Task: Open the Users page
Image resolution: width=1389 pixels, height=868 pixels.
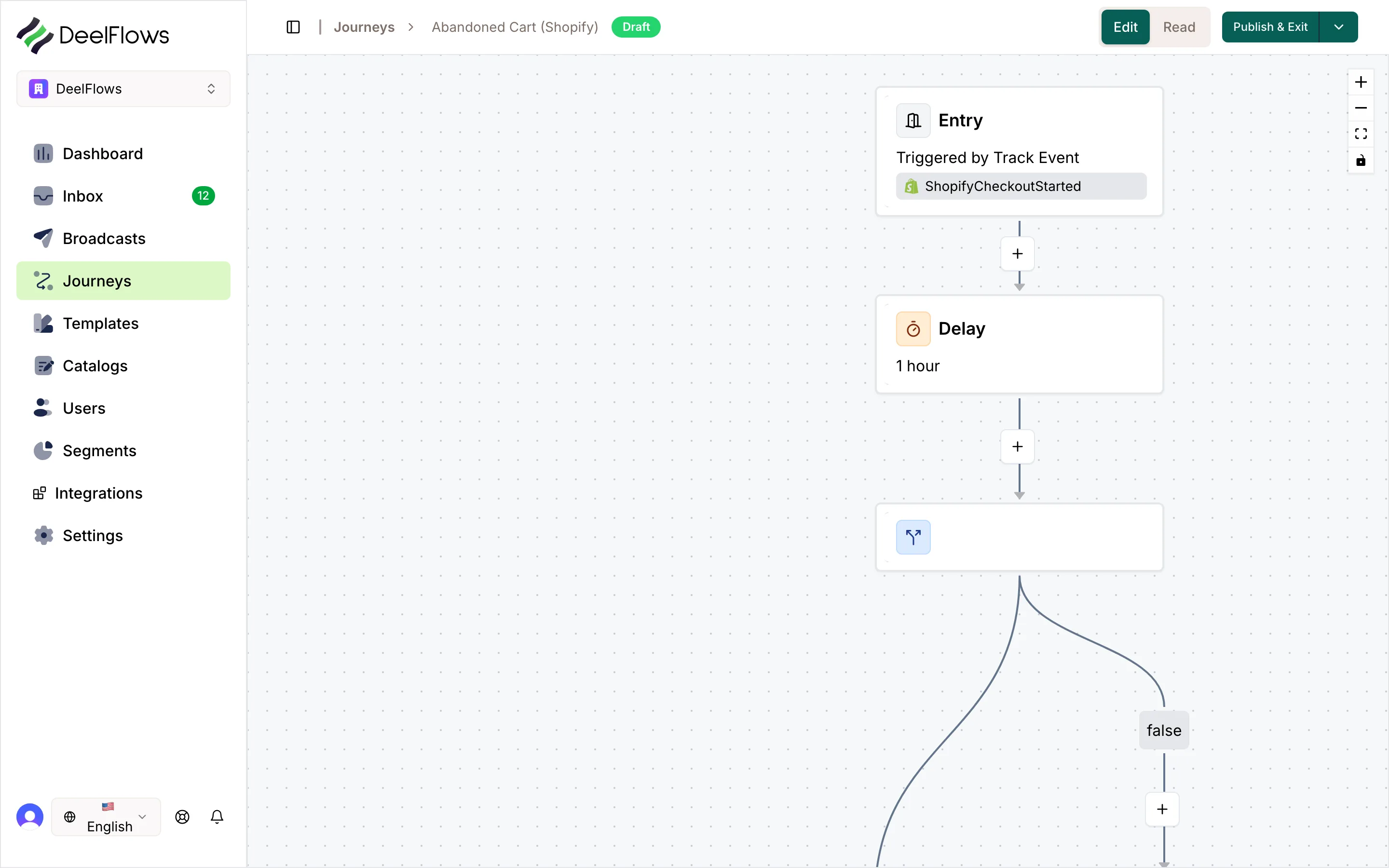Action: [123, 409]
